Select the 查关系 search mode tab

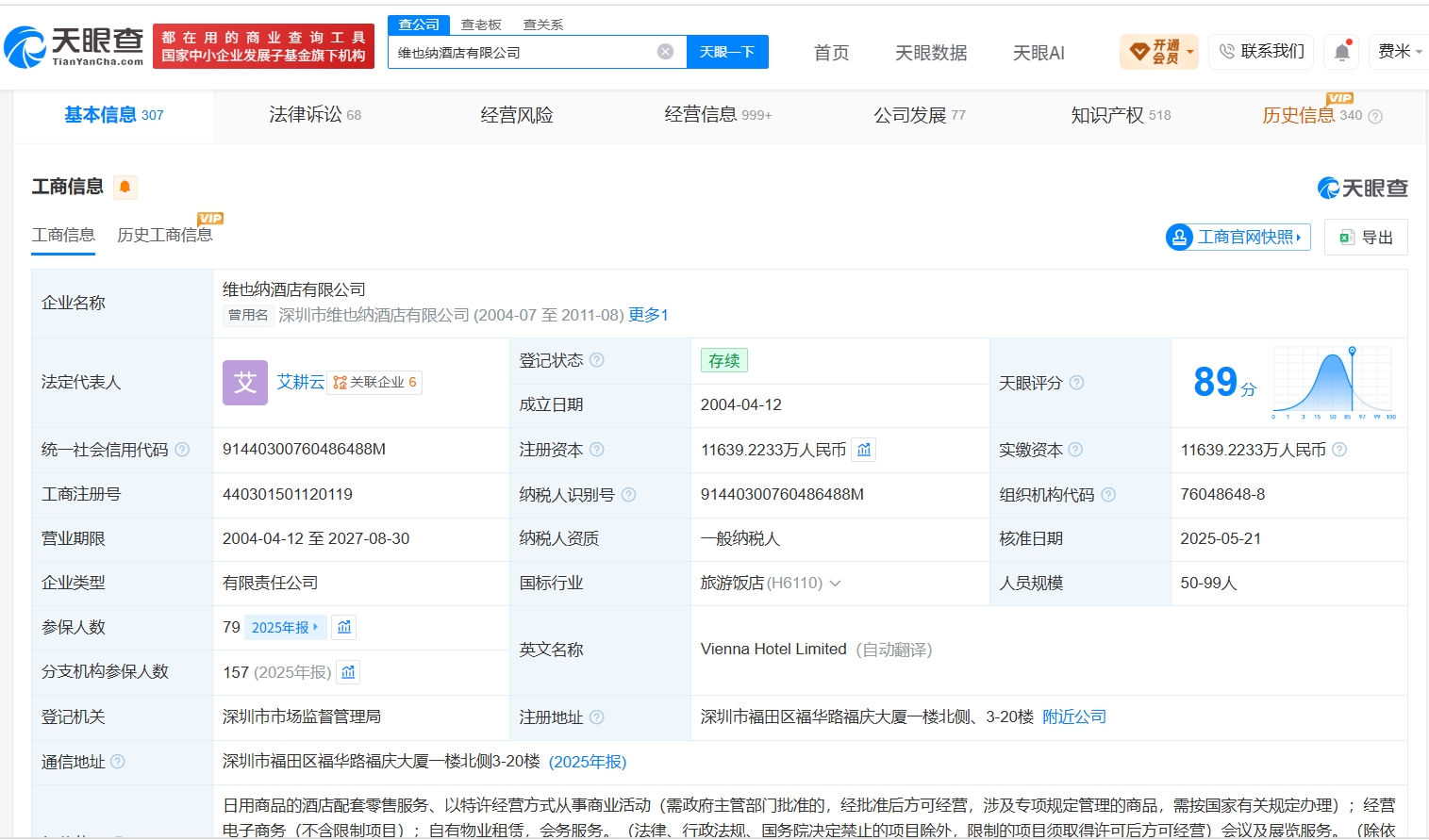click(x=543, y=25)
